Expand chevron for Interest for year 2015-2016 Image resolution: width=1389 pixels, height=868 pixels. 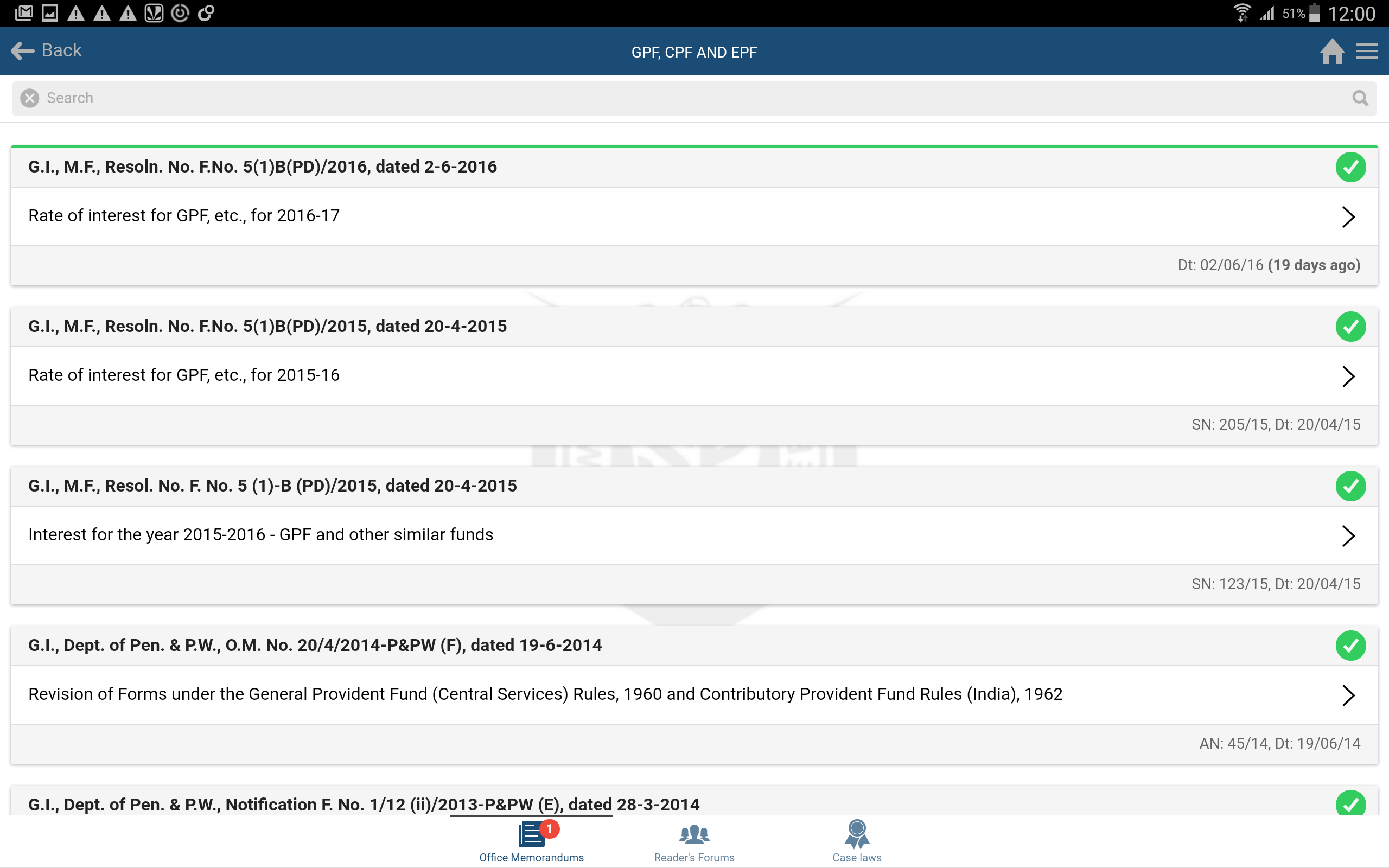click(1348, 536)
